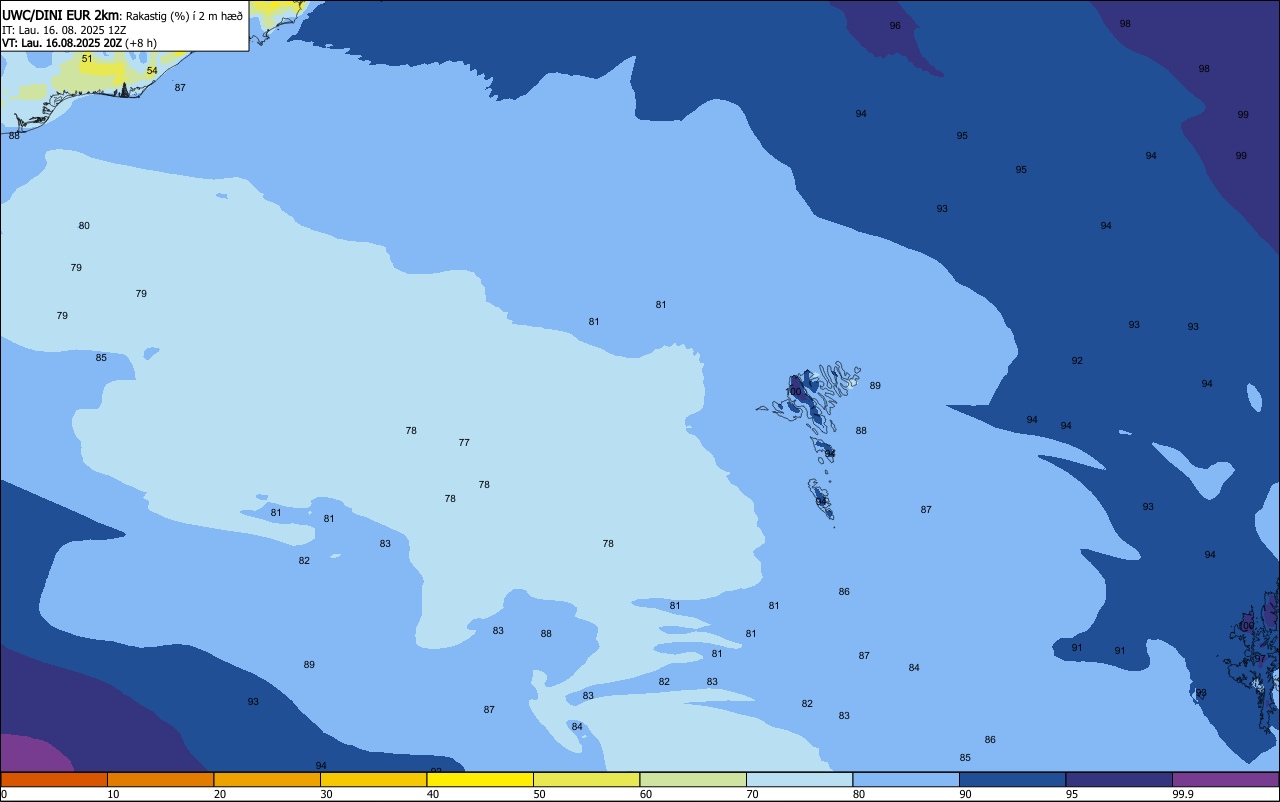
Task: Click the legend tick label '99.9'
Action: (1183, 794)
